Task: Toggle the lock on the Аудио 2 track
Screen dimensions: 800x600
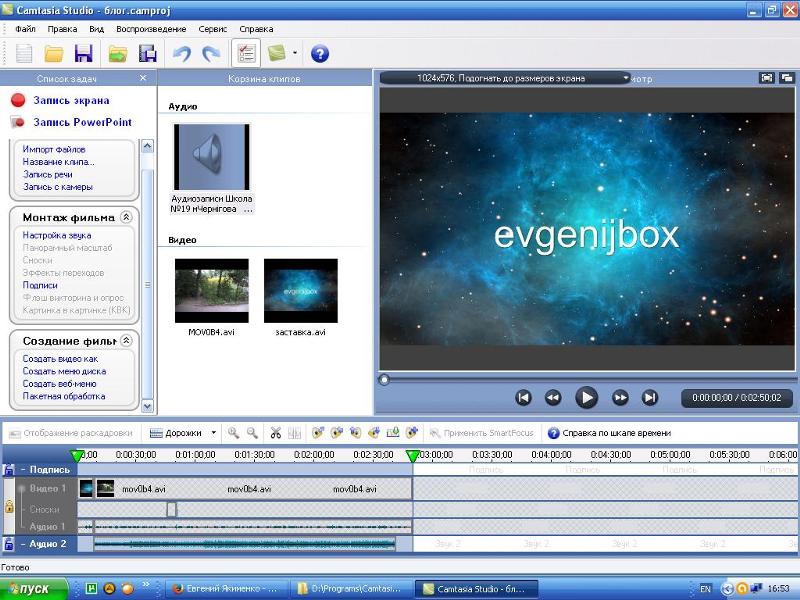Action: pos(9,544)
